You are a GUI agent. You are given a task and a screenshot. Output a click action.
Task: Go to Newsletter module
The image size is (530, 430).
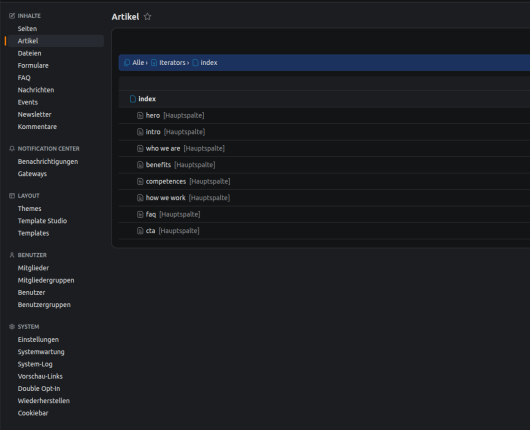tap(34, 114)
